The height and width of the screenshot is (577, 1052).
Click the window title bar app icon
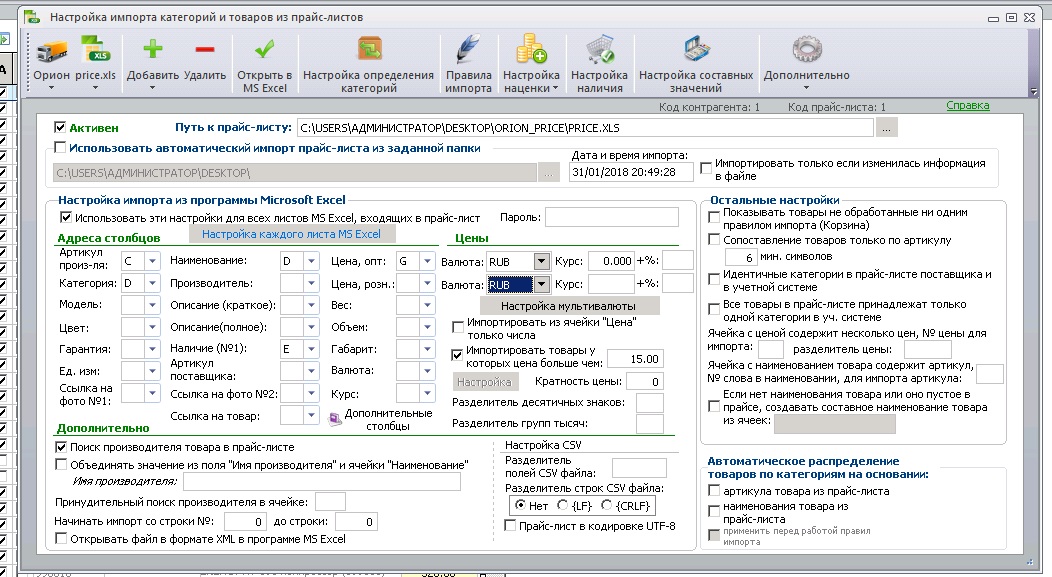point(32,17)
